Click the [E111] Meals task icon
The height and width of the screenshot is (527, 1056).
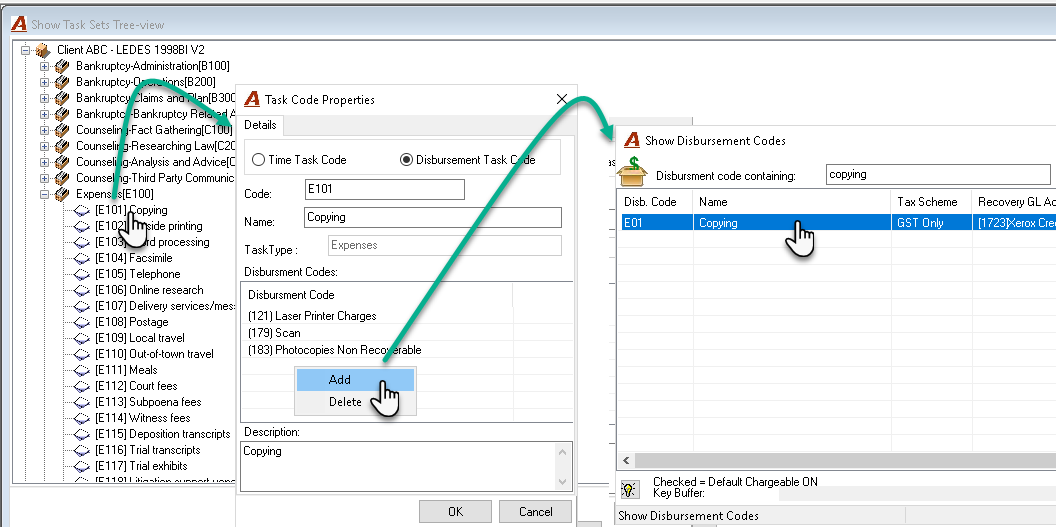(81, 370)
